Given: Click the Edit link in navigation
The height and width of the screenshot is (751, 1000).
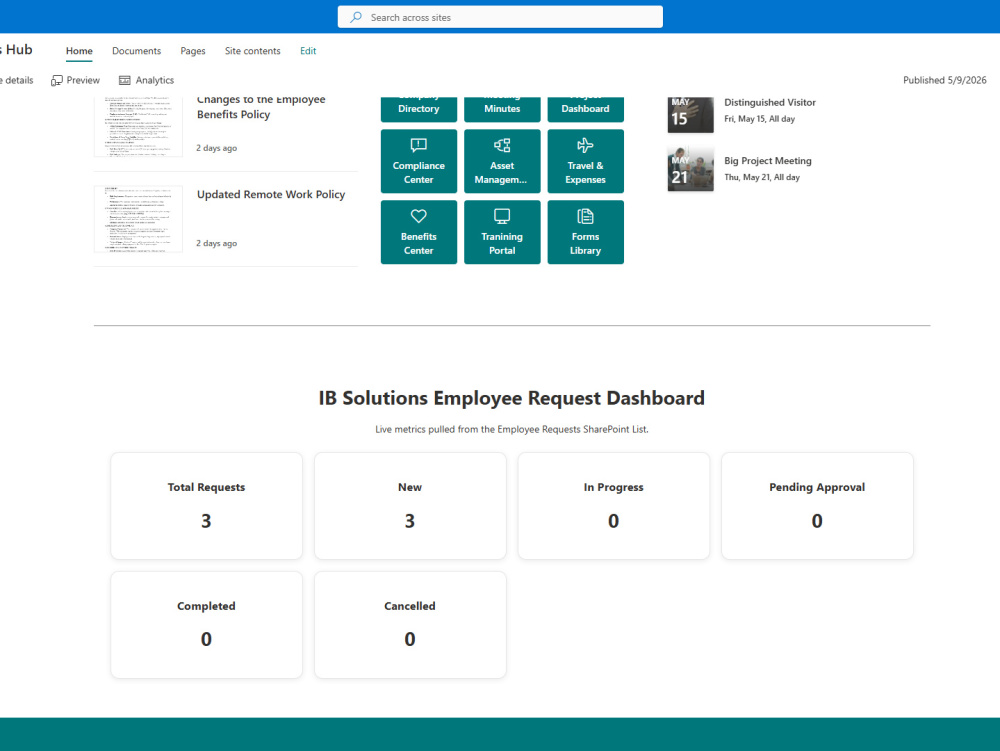Looking at the screenshot, I should click(308, 51).
